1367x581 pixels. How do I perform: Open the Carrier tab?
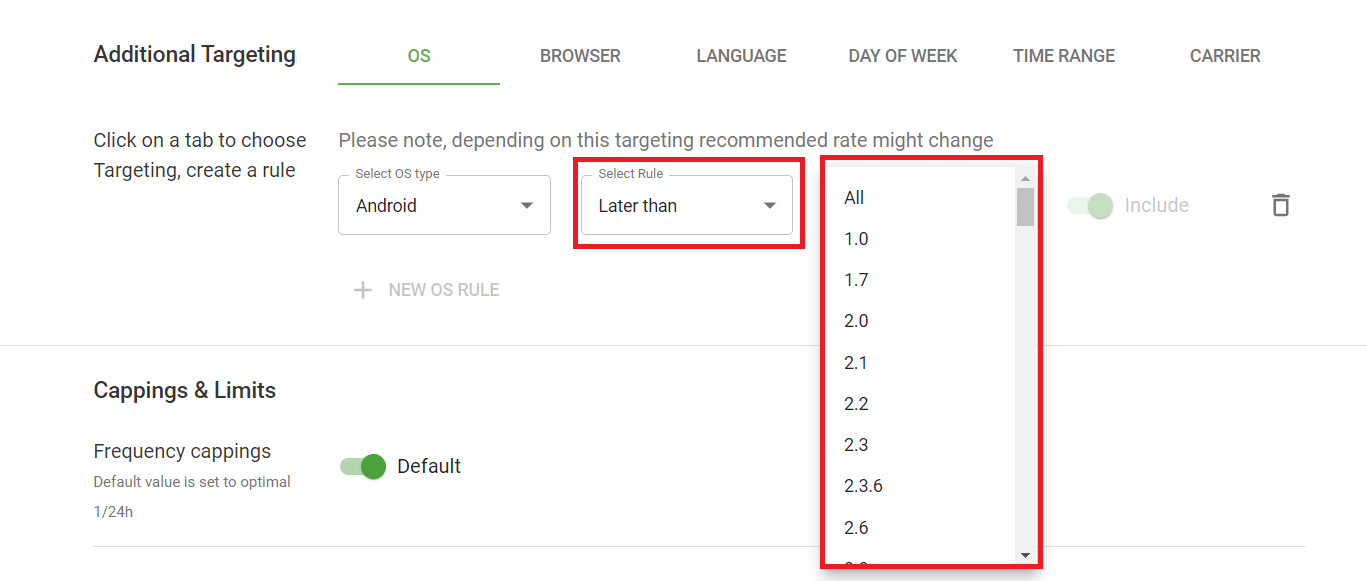pyautogui.click(x=1225, y=56)
